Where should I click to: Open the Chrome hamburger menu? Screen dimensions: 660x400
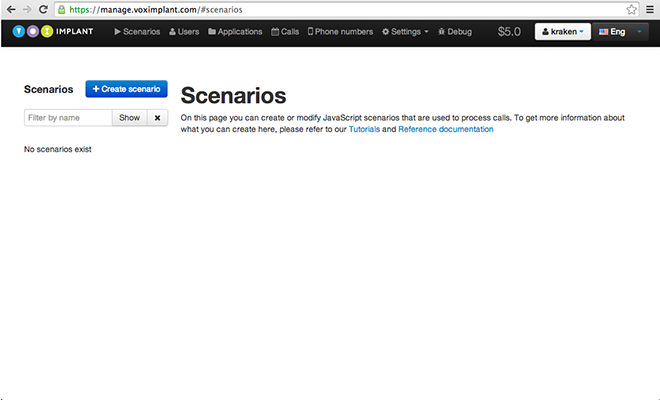click(x=650, y=9)
